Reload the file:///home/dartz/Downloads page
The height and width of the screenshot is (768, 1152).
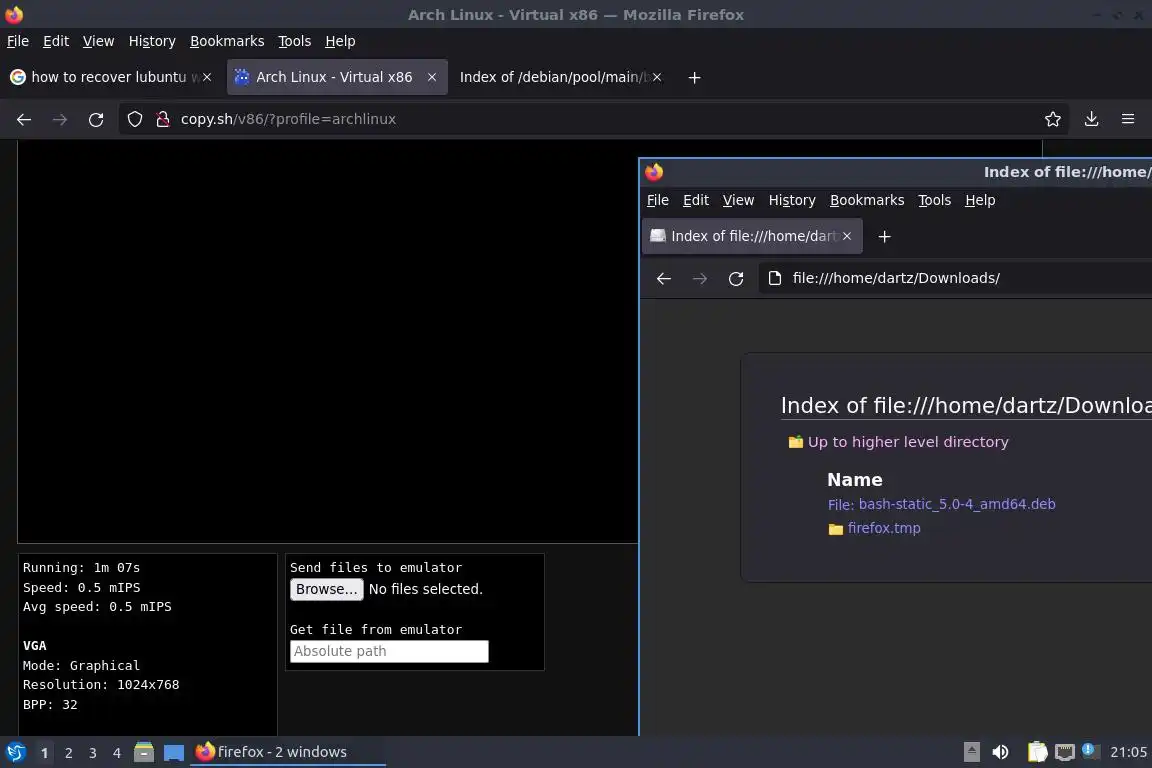pos(735,279)
